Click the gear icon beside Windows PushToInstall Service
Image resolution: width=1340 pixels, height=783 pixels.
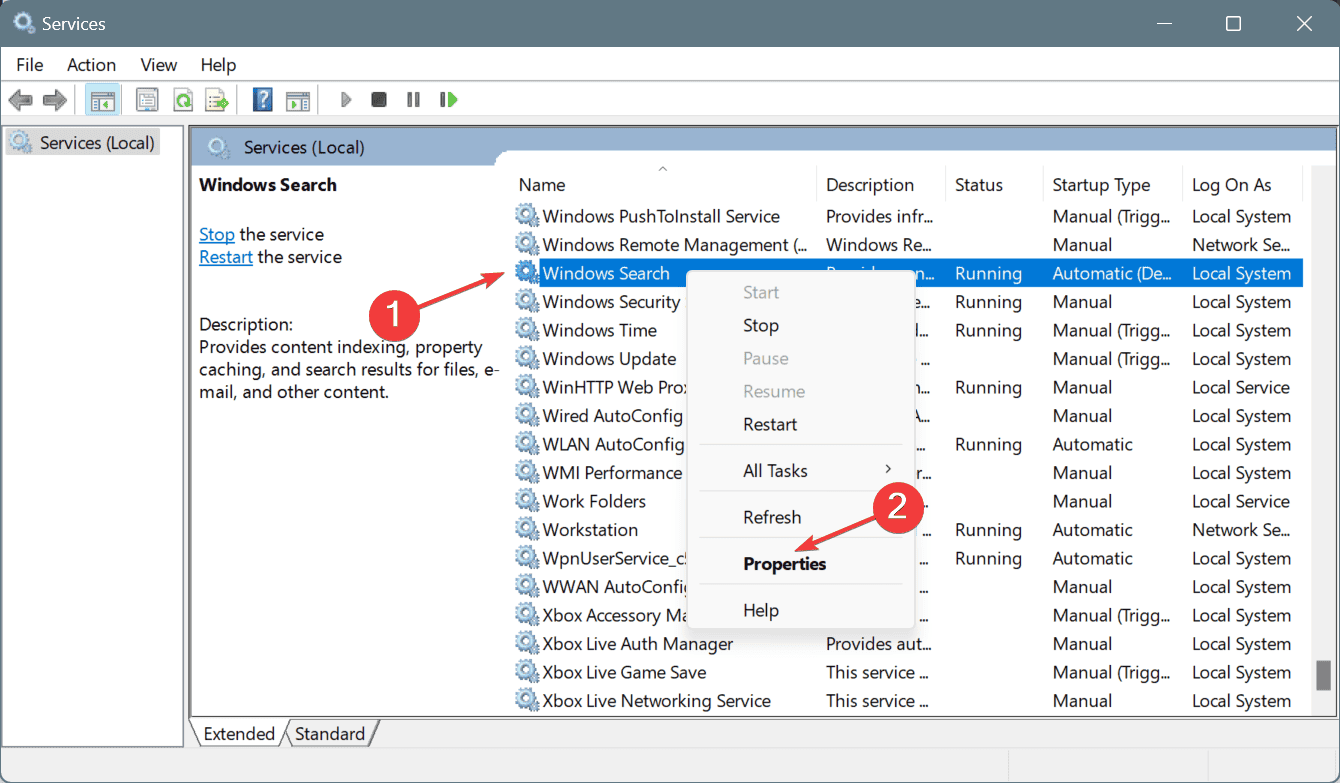(526, 216)
